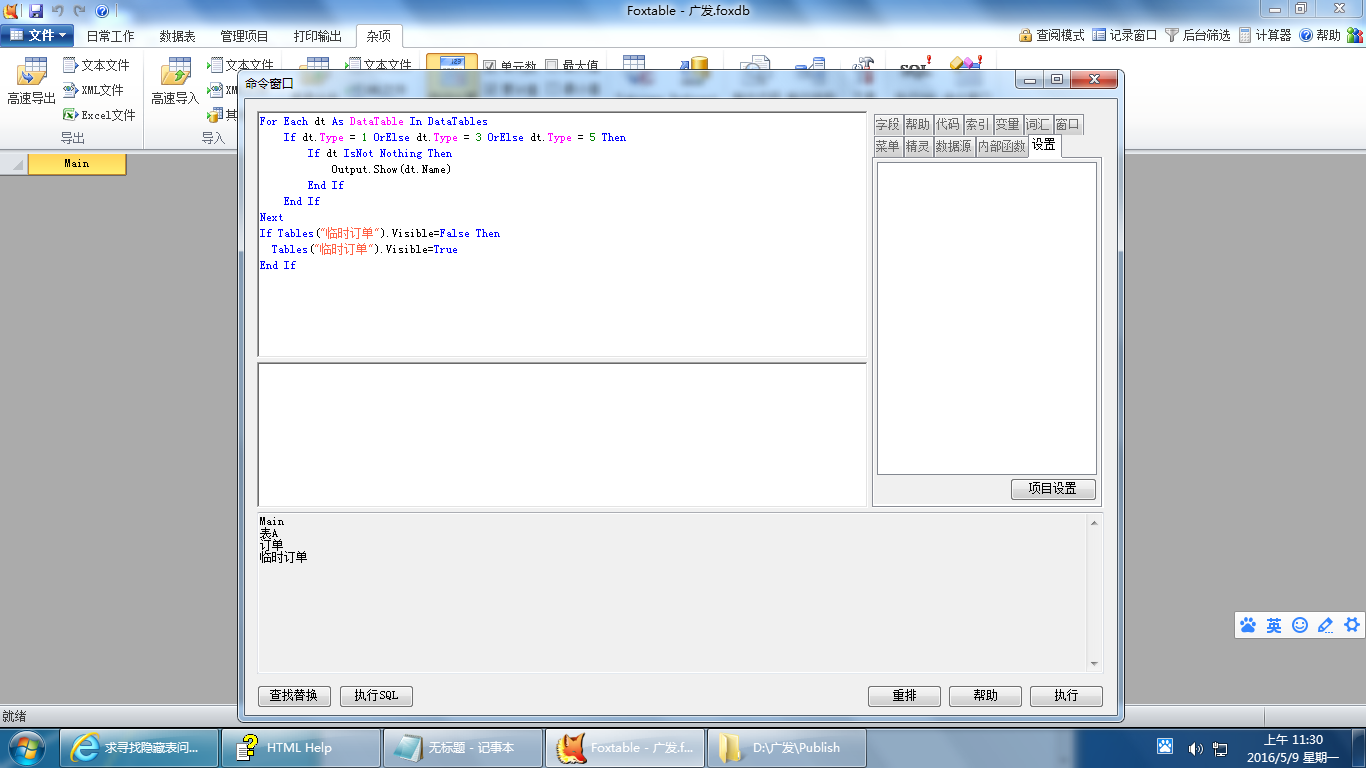Click in the code editor area
Viewport: 1366px width, 768px height.
coord(562,234)
